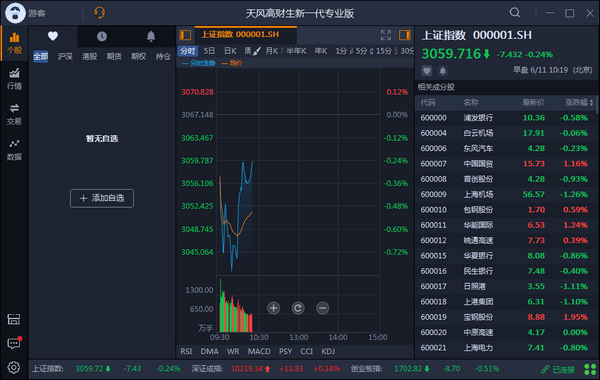Select the 港股 watchlist tab
The image size is (600, 380).
(90, 57)
